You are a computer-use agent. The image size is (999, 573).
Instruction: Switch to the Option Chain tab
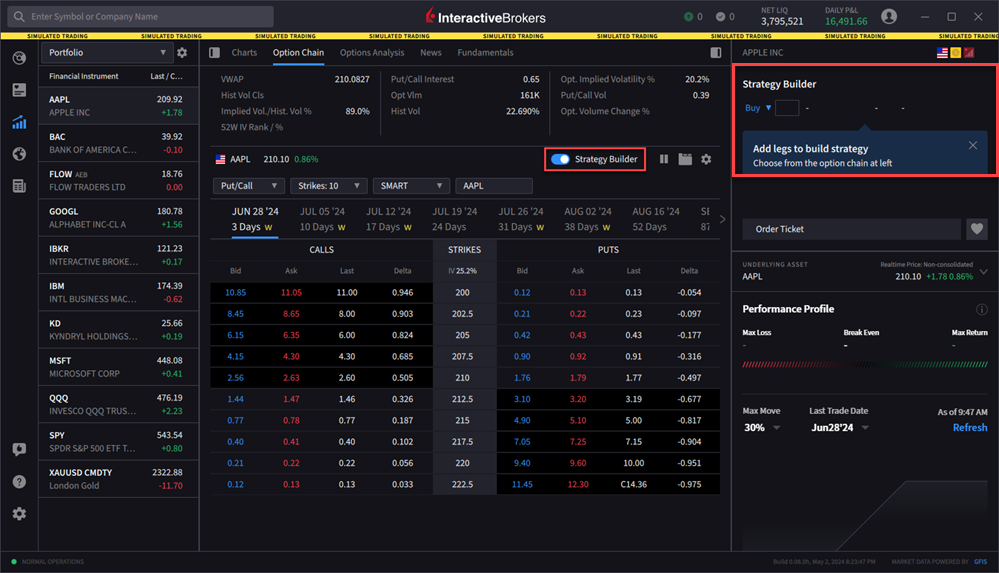coord(298,53)
